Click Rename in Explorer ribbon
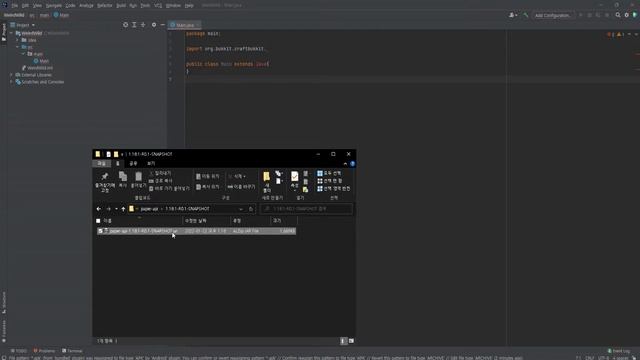The image size is (640, 360). click(x=241, y=187)
